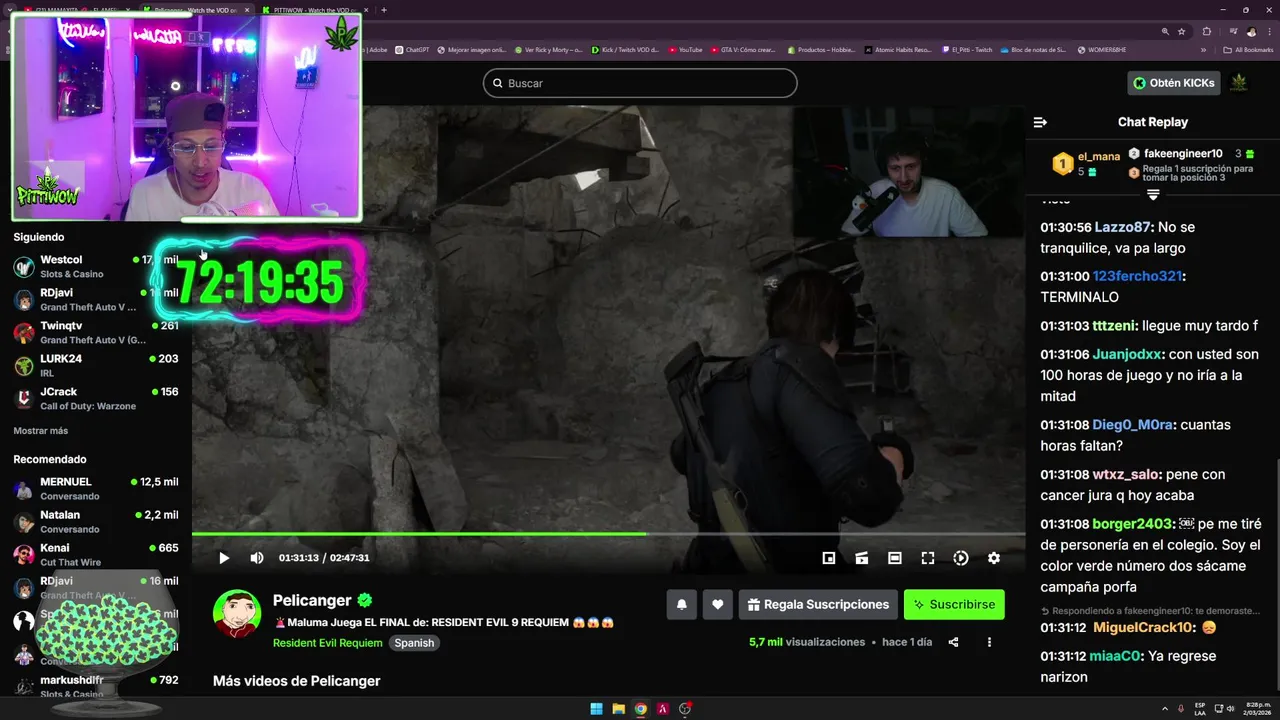Click username 123fercho321 in chat
The width and height of the screenshot is (1280, 720).
click(1138, 276)
